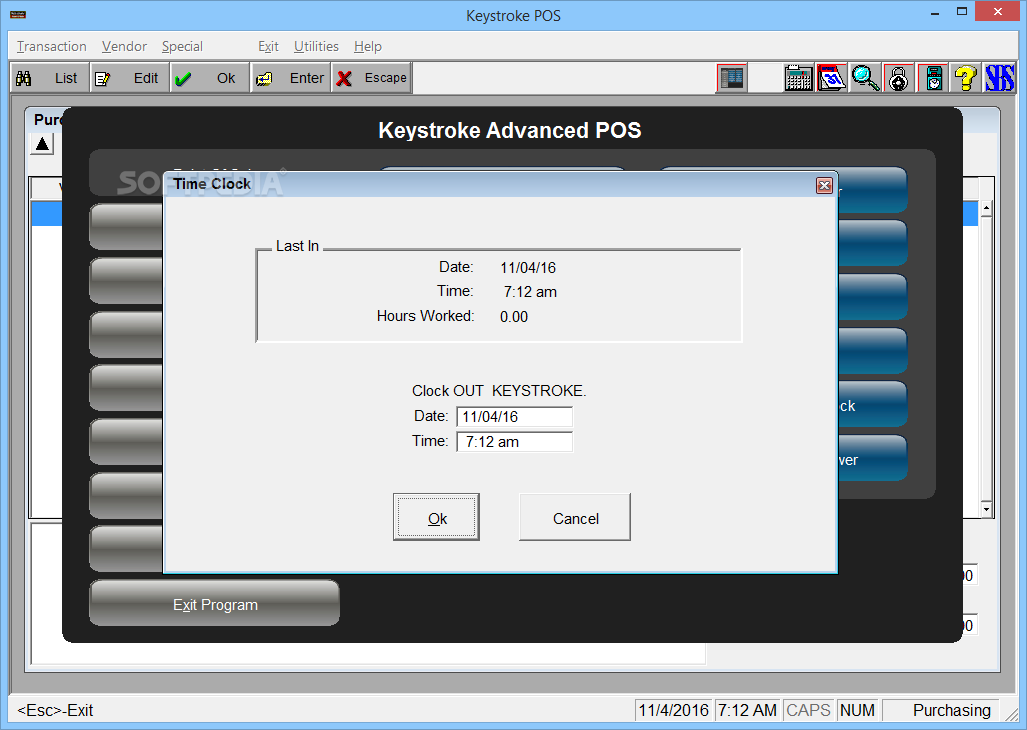This screenshot has height=730, width=1027.
Task: Open the menu screen panel icon
Action: tap(731, 79)
